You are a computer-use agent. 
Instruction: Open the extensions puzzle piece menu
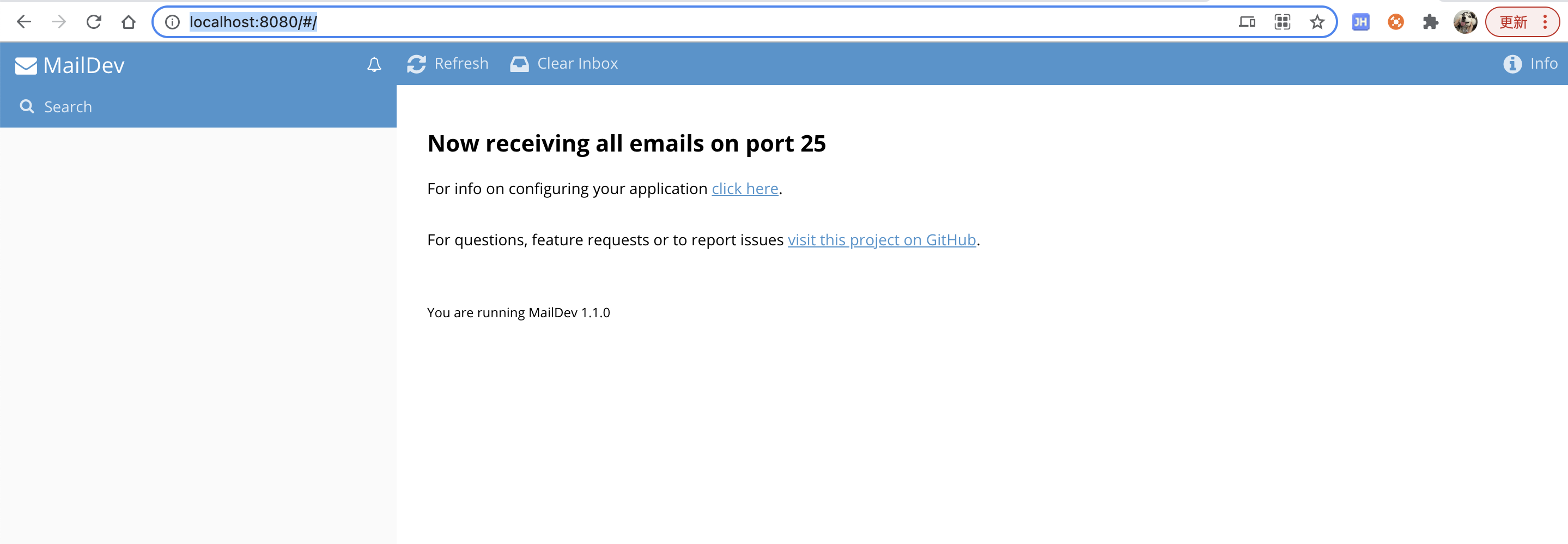(1431, 22)
